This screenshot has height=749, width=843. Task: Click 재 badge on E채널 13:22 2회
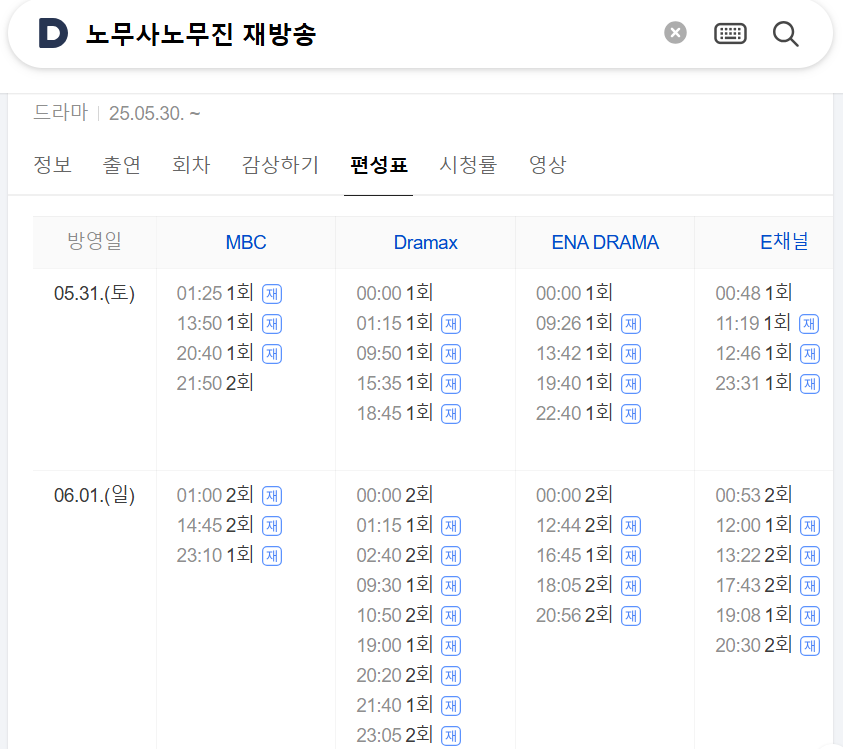click(x=810, y=556)
